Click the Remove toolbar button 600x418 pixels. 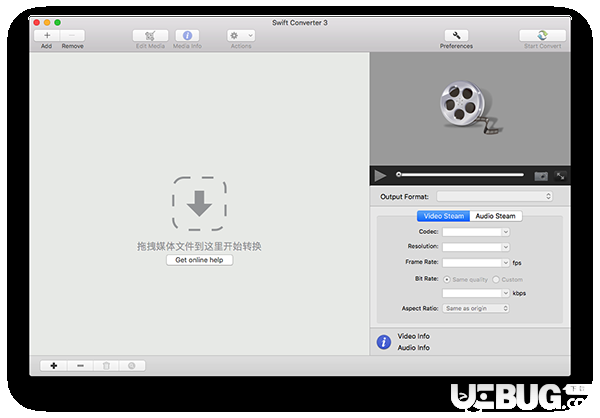point(72,36)
